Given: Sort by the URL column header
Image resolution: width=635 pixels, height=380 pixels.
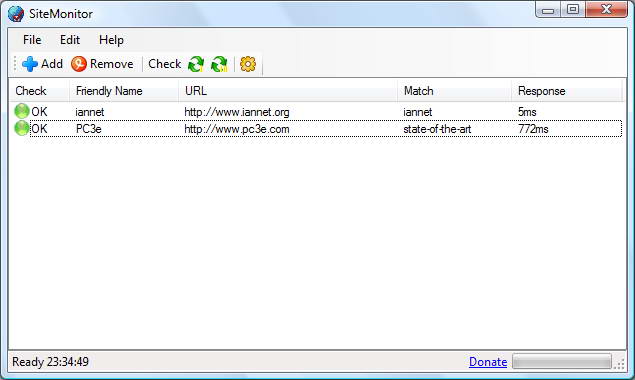Looking at the screenshot, I should pyautogui.click(x=288, y=91).
